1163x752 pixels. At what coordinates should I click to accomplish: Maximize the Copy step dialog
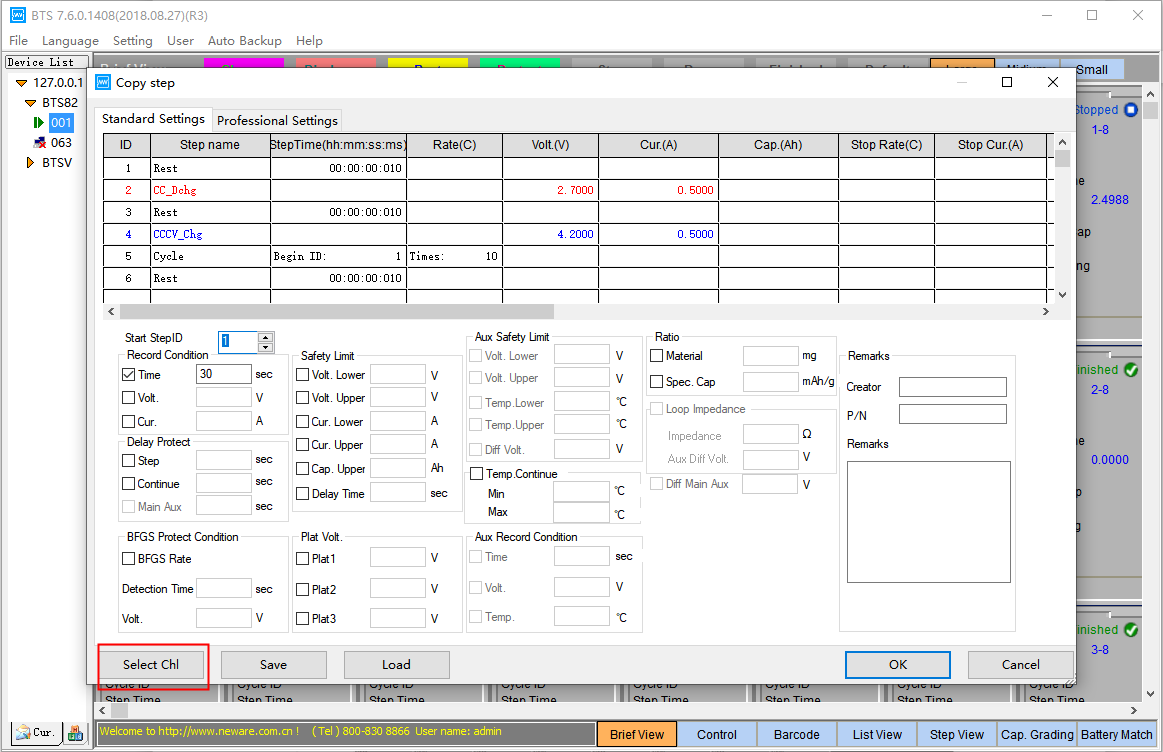1006,82
